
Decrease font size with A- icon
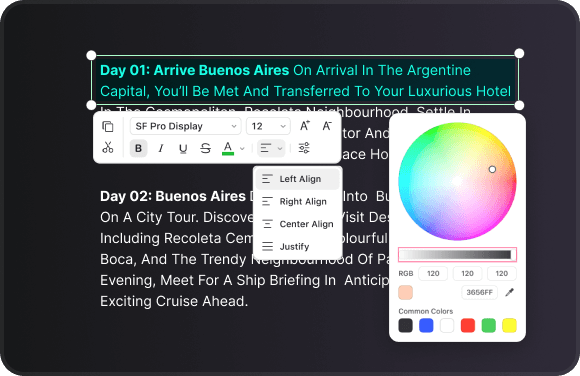[x=327, y=126]
